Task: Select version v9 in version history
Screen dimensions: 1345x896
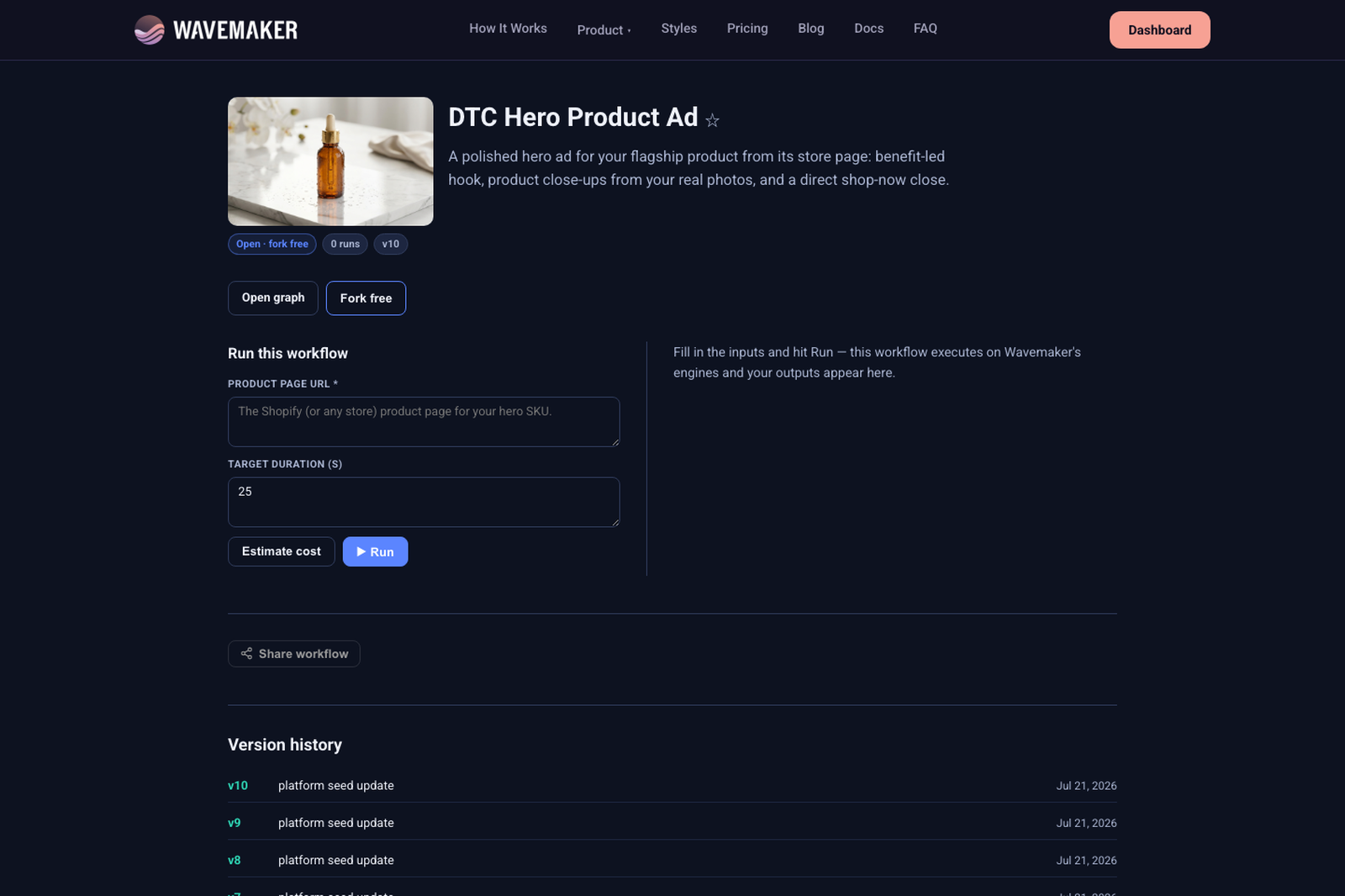Action: 235,823
